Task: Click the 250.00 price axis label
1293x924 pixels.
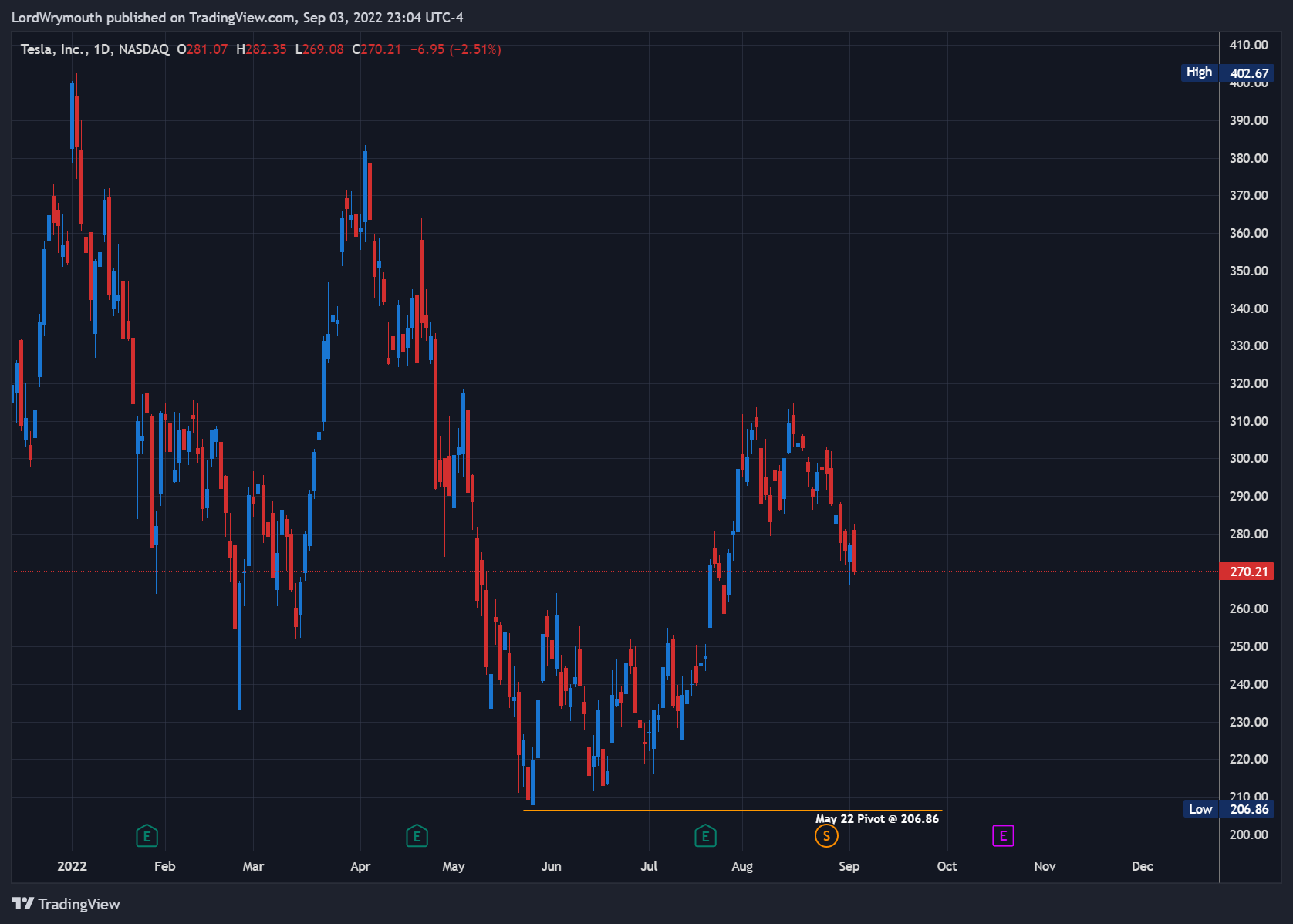Action: click(x=1248, y=646)
